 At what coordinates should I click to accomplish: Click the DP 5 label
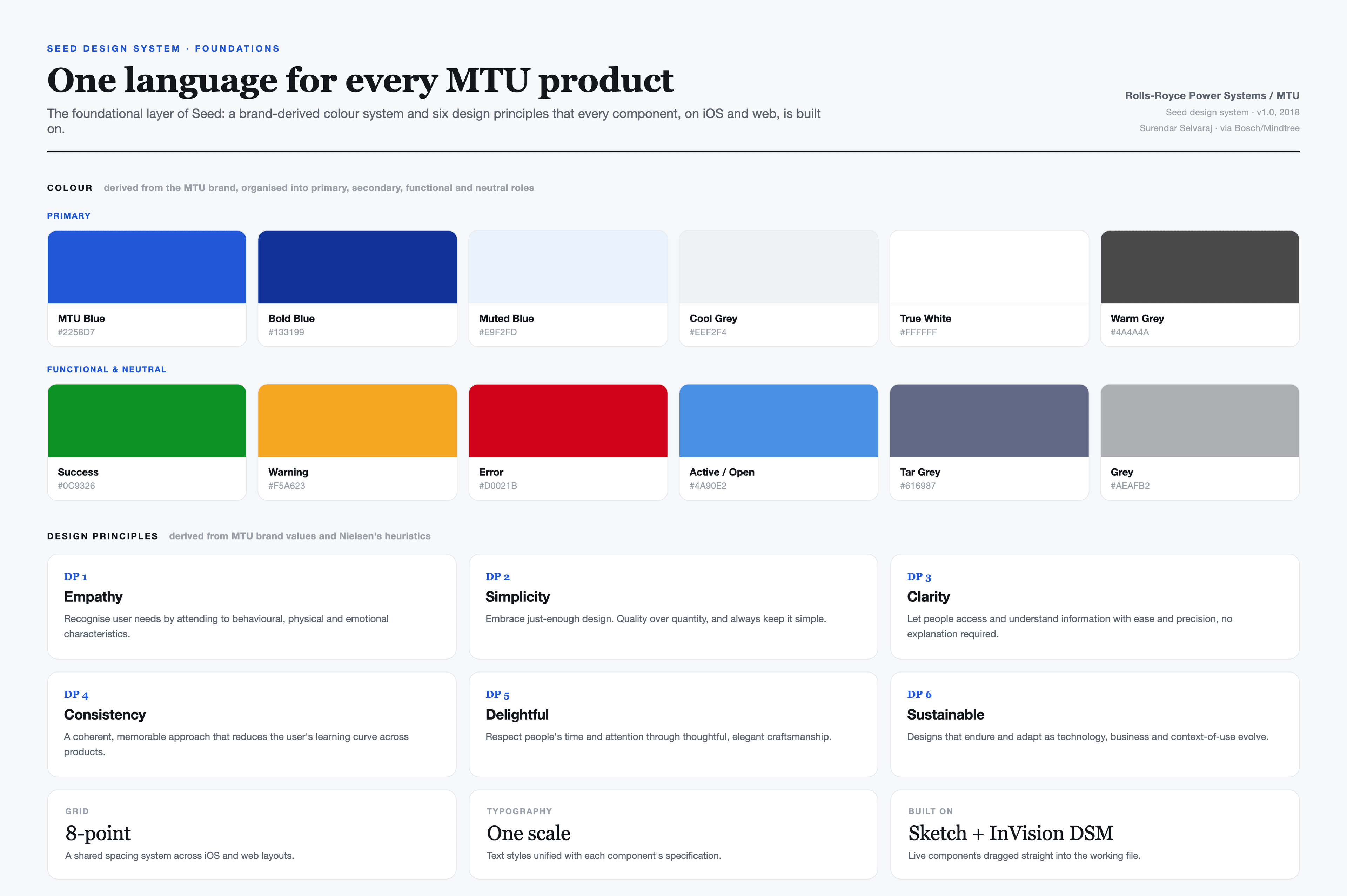point(497,695)
